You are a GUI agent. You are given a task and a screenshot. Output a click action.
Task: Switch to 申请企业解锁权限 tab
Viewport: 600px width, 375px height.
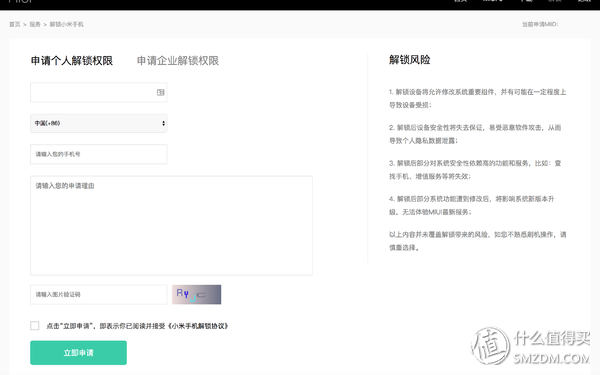tap(178, 60)
